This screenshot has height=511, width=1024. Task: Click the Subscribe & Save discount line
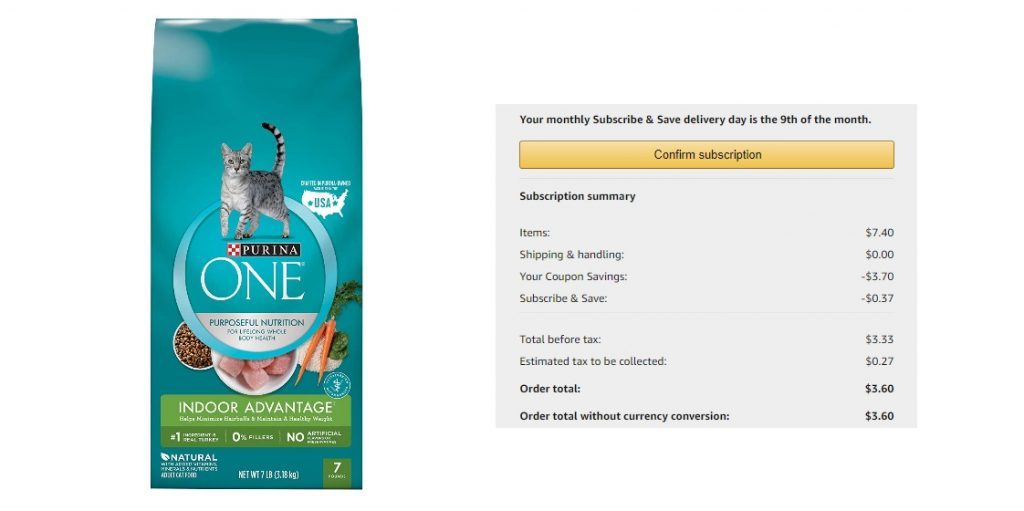pos(707,299)
